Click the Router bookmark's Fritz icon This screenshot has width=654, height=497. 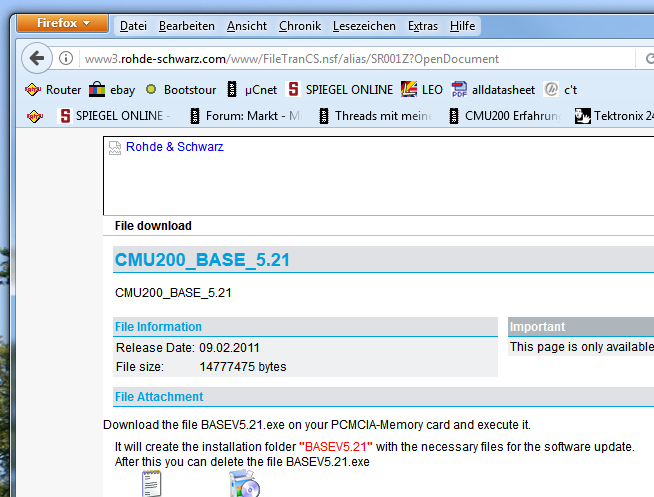coord(33,90)
